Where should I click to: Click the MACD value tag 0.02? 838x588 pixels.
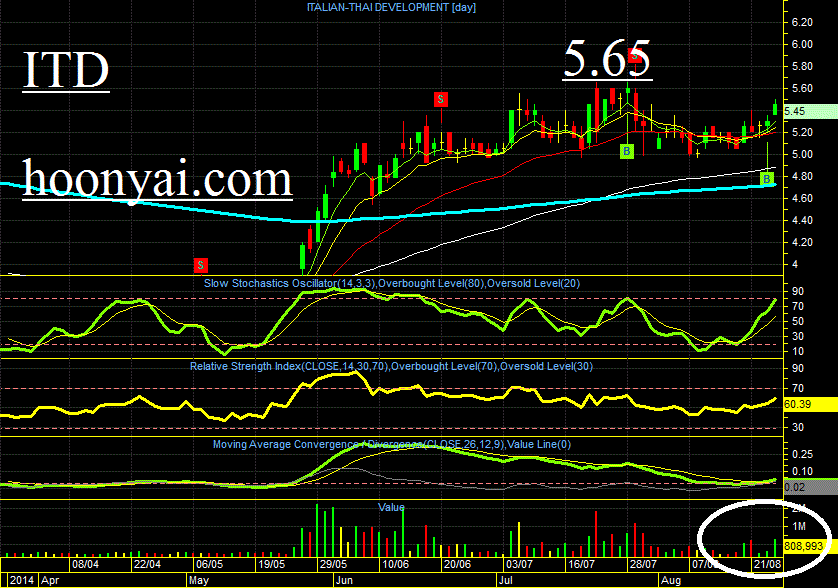click(x=809, y=486)
